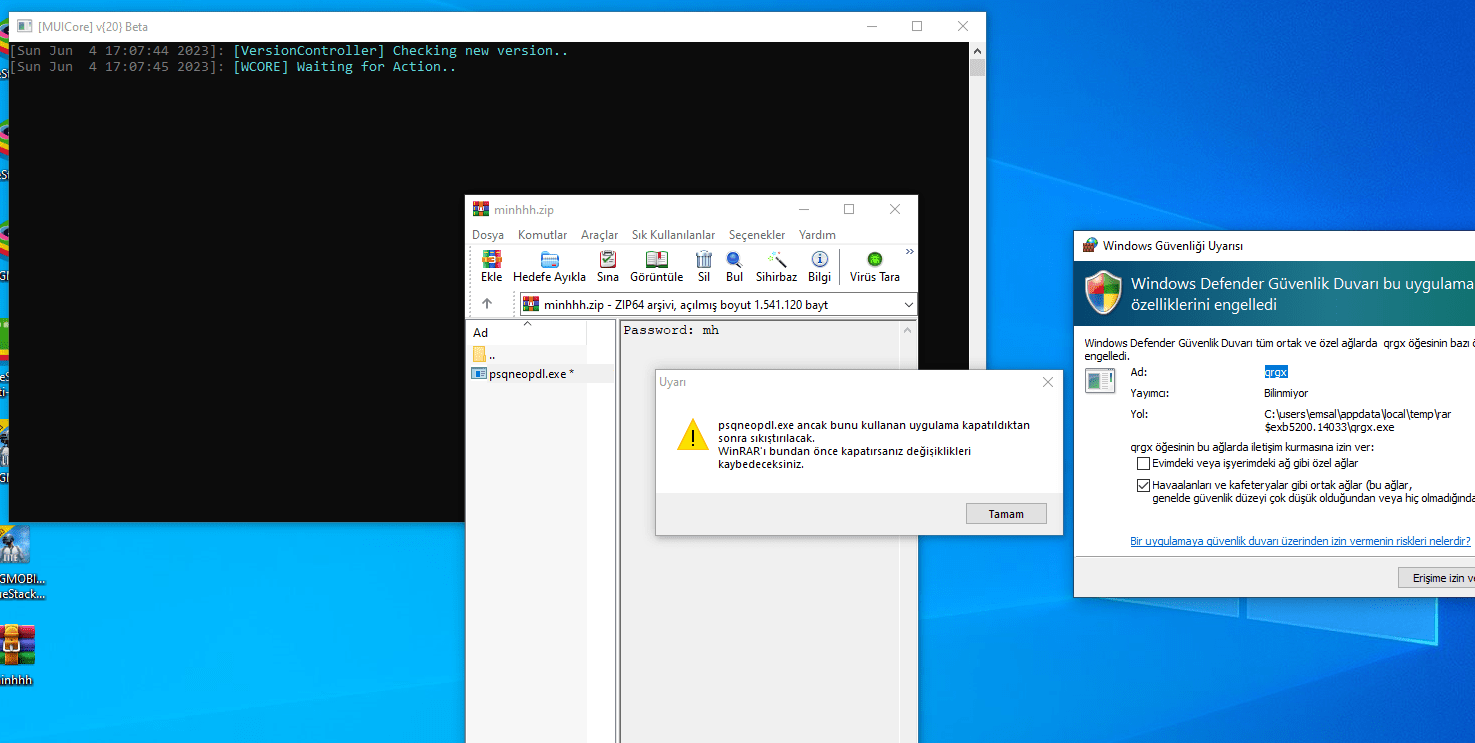Open Sık Kullanılanlar menu
The image size is (1475, 743).
[x=673, y=235]
